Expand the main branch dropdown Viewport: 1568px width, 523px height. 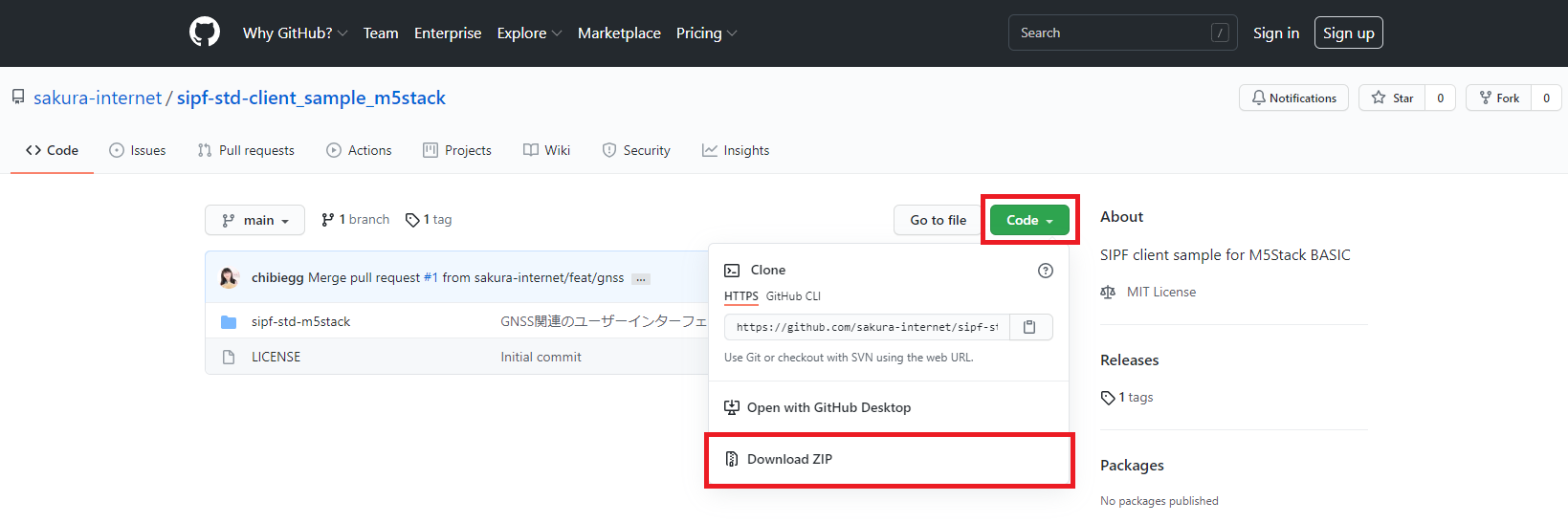pos(254,220)
